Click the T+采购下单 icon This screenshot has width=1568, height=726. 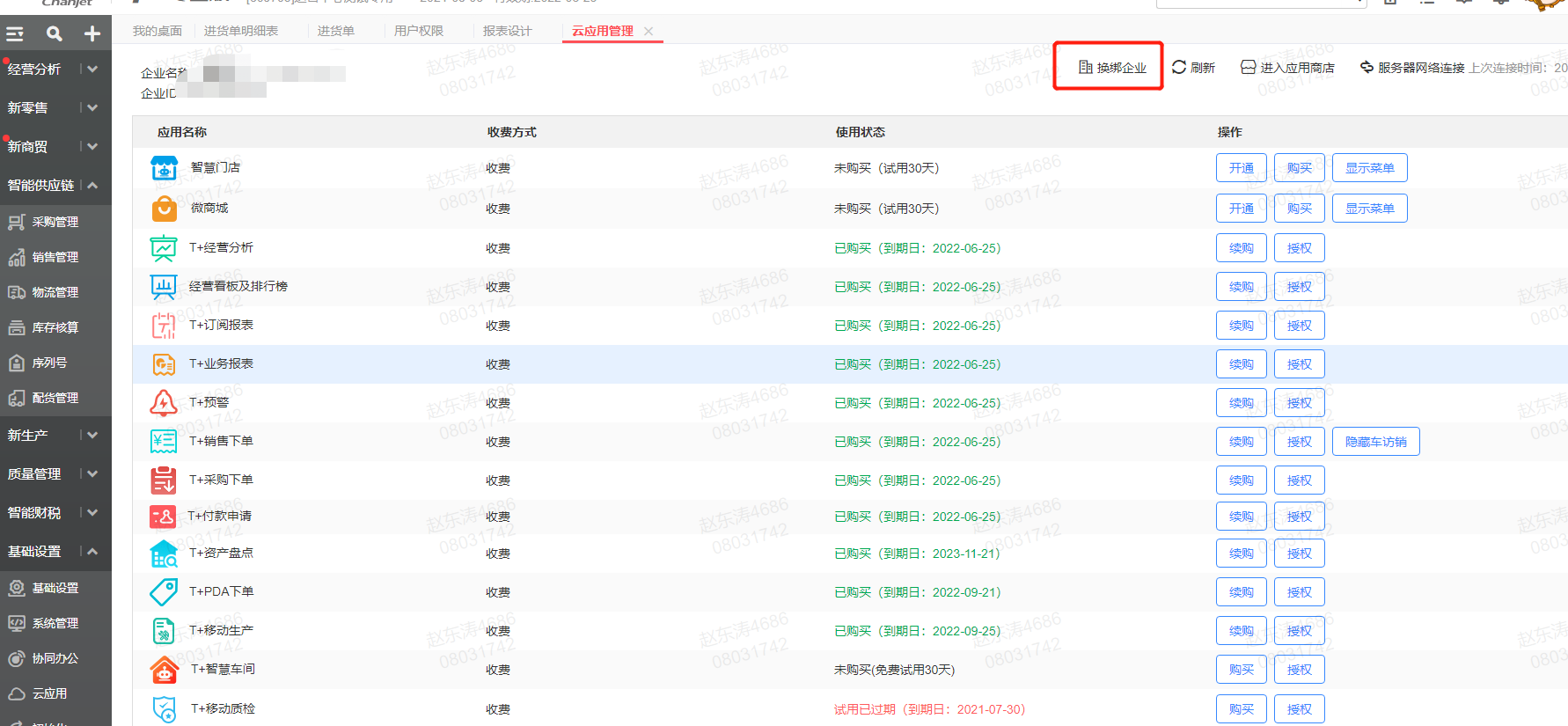point(164,480)
